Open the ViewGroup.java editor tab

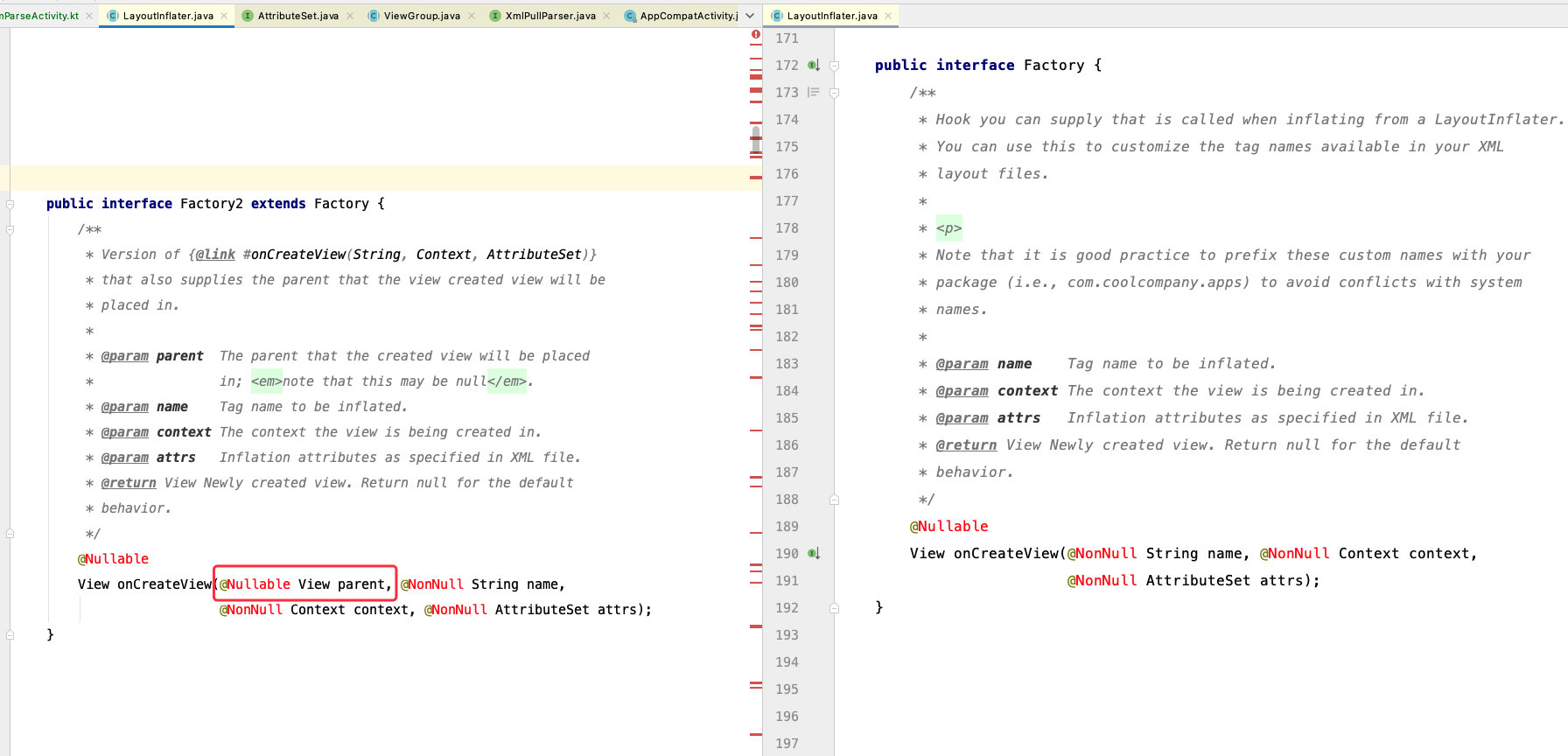pos(422,16)
